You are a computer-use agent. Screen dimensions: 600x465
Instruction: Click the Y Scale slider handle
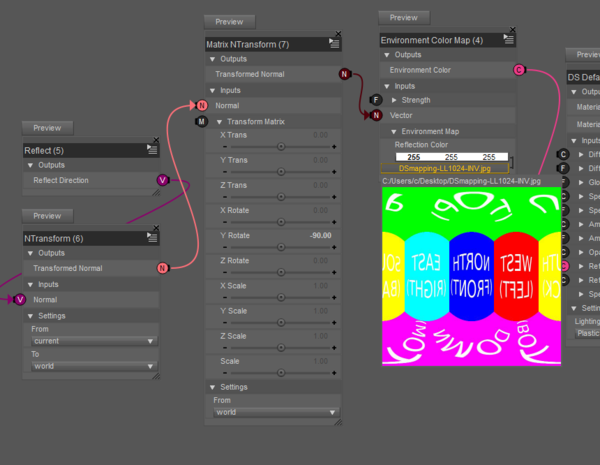coord(281,323)
